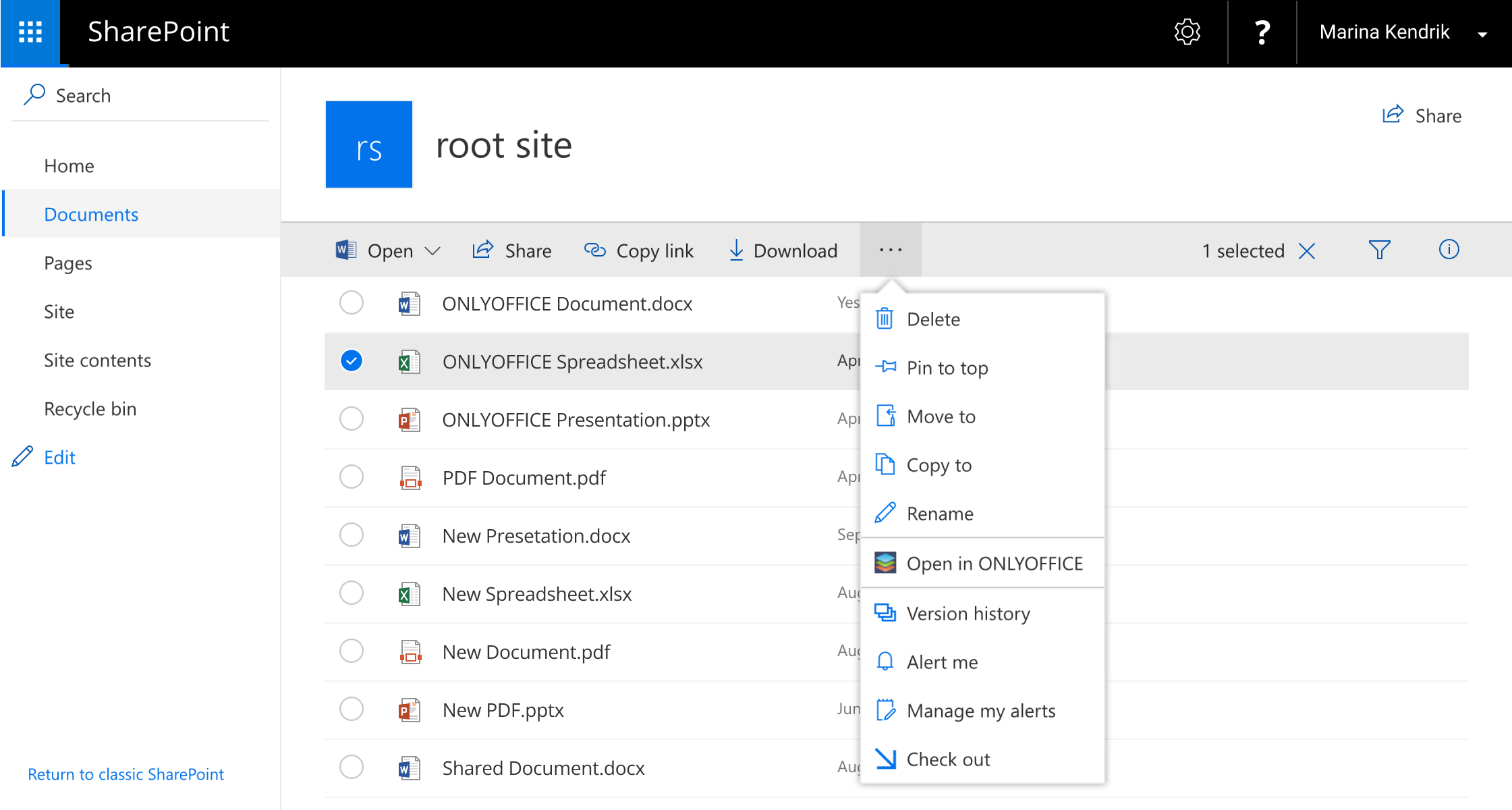The width and height of the screenshot is (1512, 810).
Task: Click Download in the command bar
Action: coord(783,250)
